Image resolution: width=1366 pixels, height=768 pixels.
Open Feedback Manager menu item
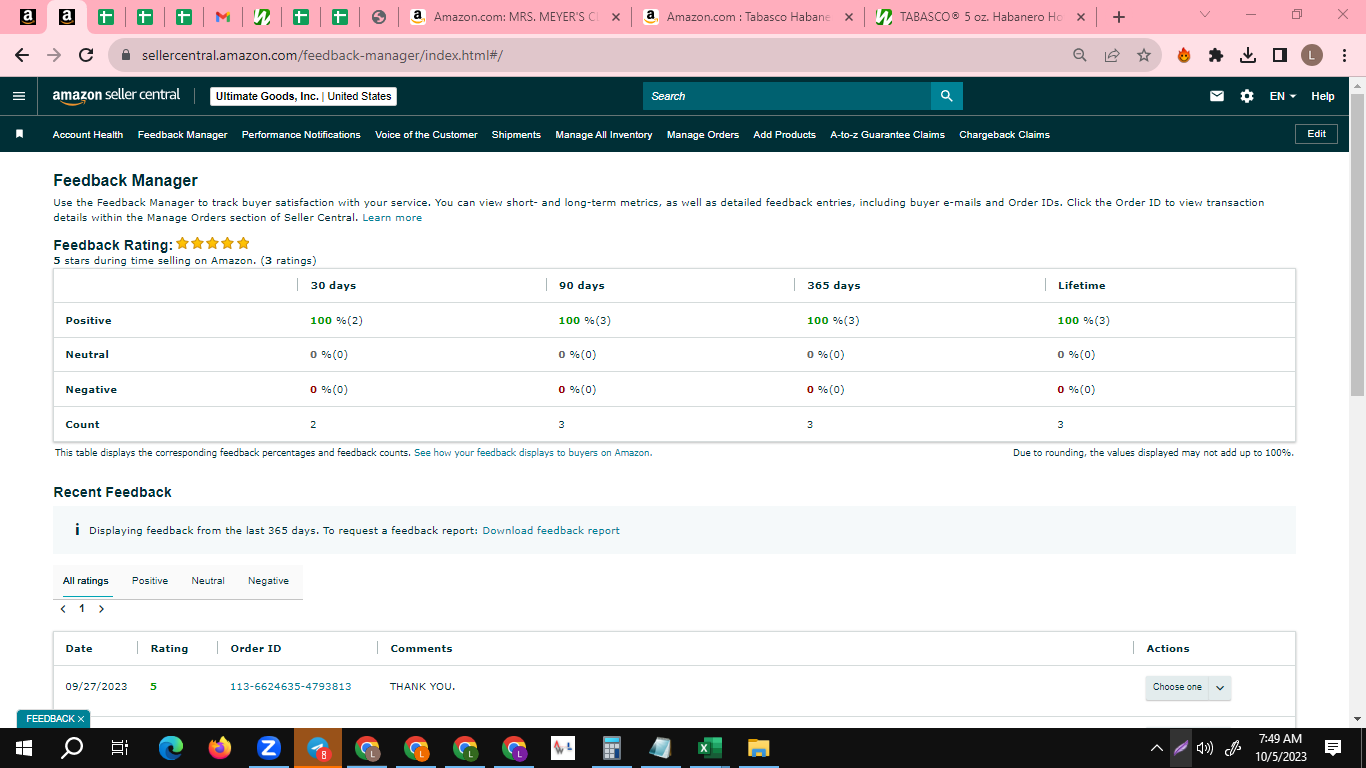pos(182,134)
